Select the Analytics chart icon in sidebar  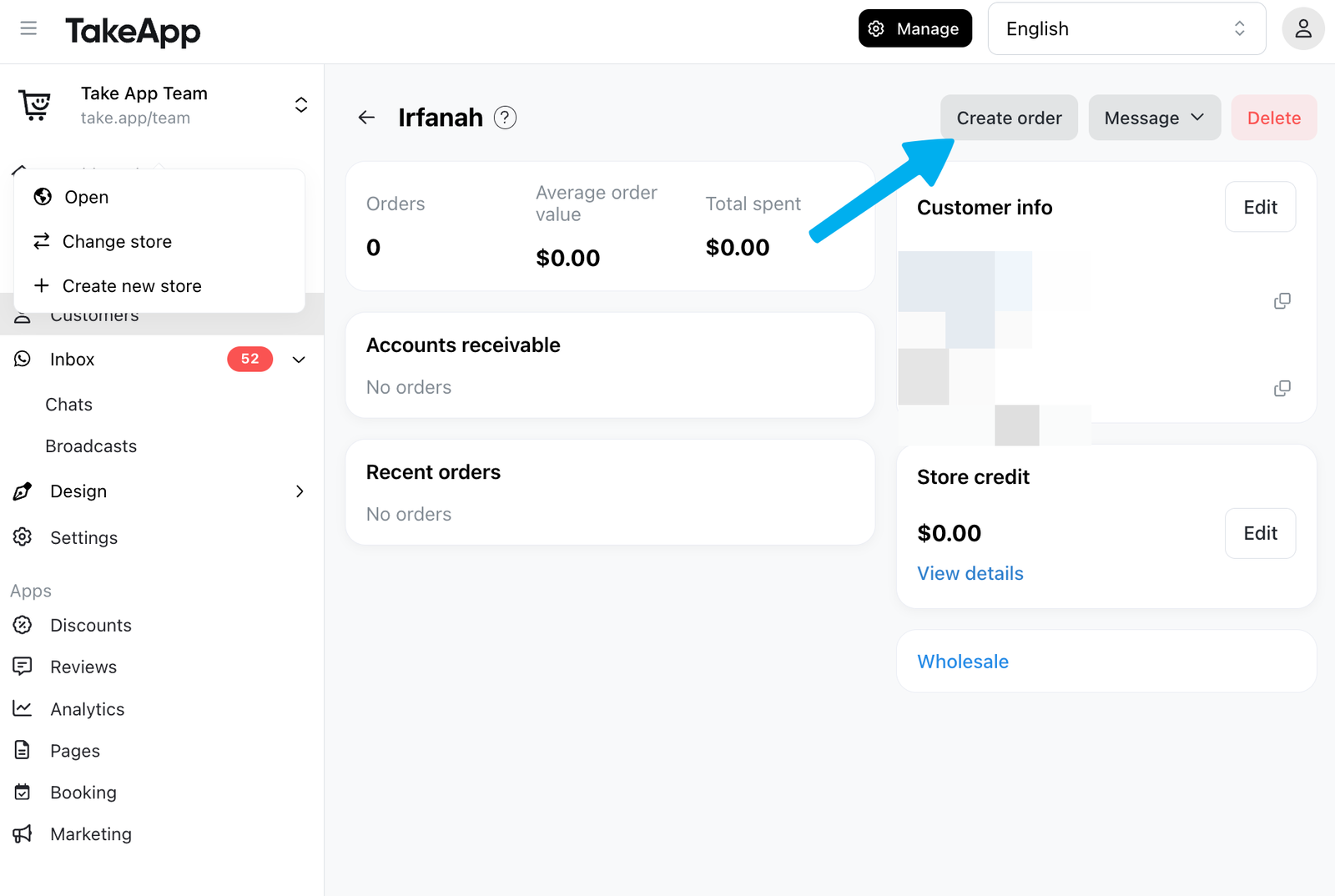(23, 708)
